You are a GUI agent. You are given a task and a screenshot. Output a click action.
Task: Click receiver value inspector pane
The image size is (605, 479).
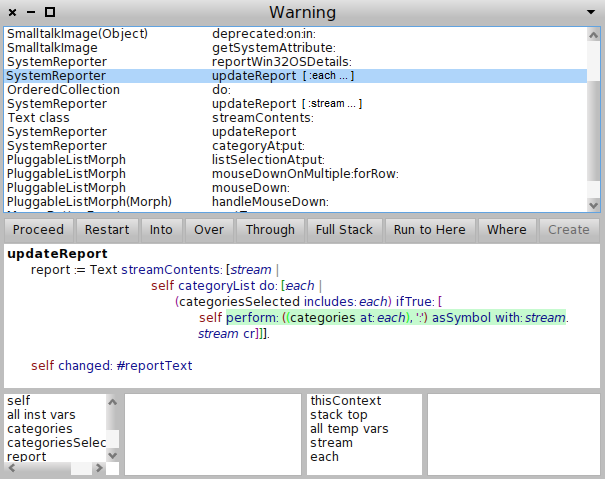[x=213, y=434]
